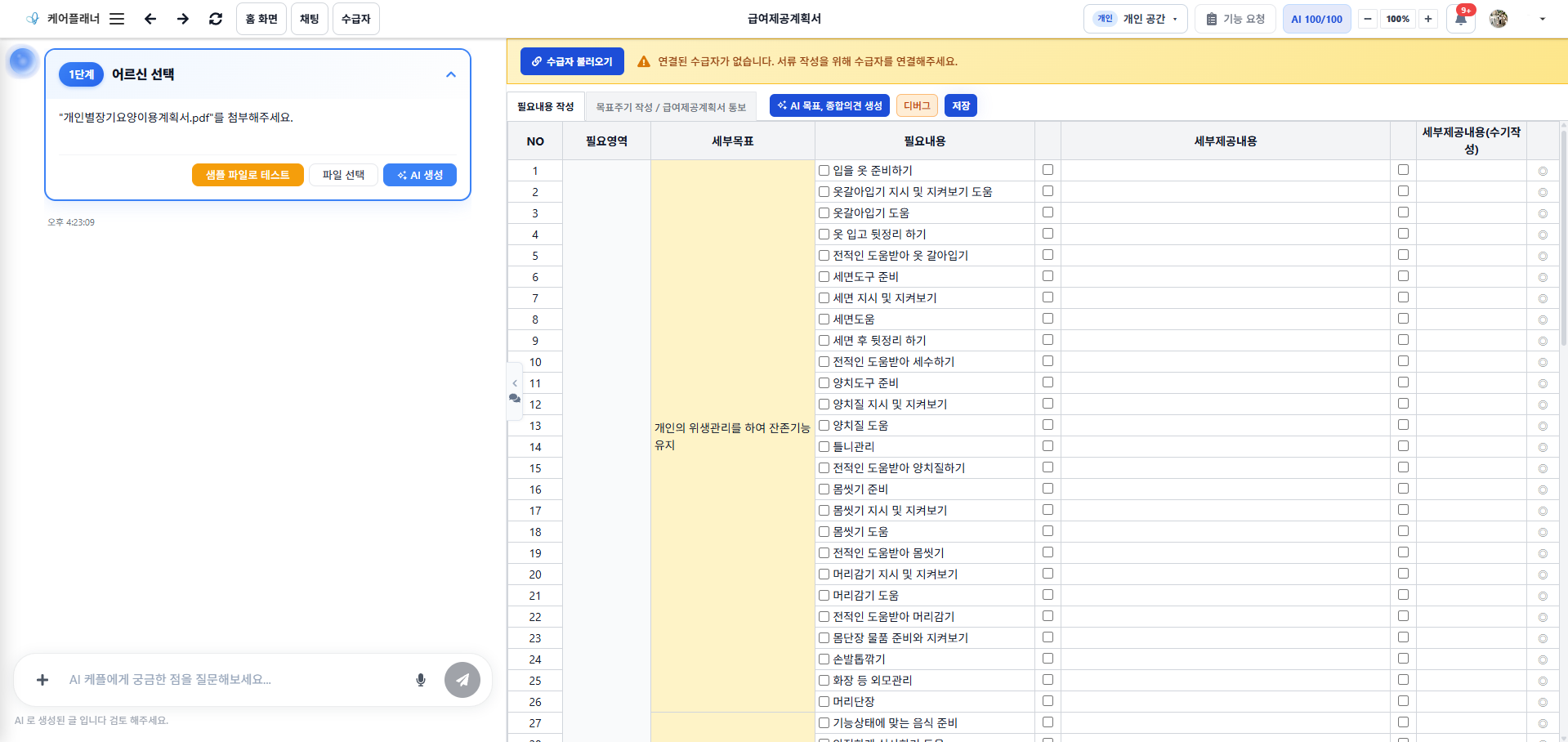Check the 세부제공내용 checkbox in row 2
Viewport: 1568px width, 742px height.
(x=1048, y=191)
